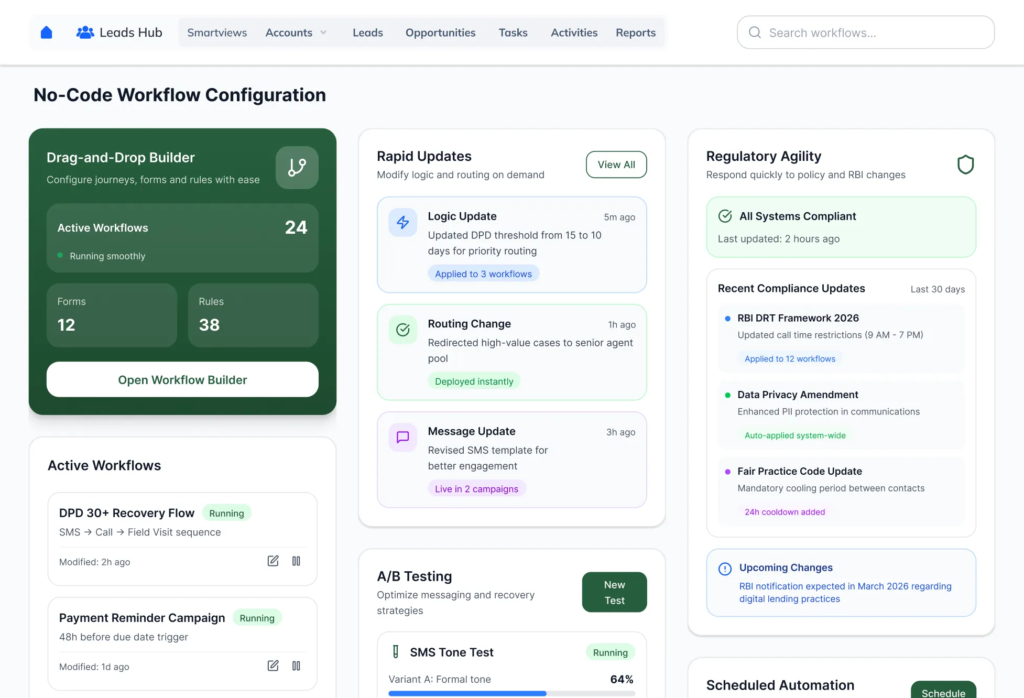Edit the DPD 30+ Recovery Flow workflow
The height and width of the screenshot is (698, 1024).
coord(273,561)
